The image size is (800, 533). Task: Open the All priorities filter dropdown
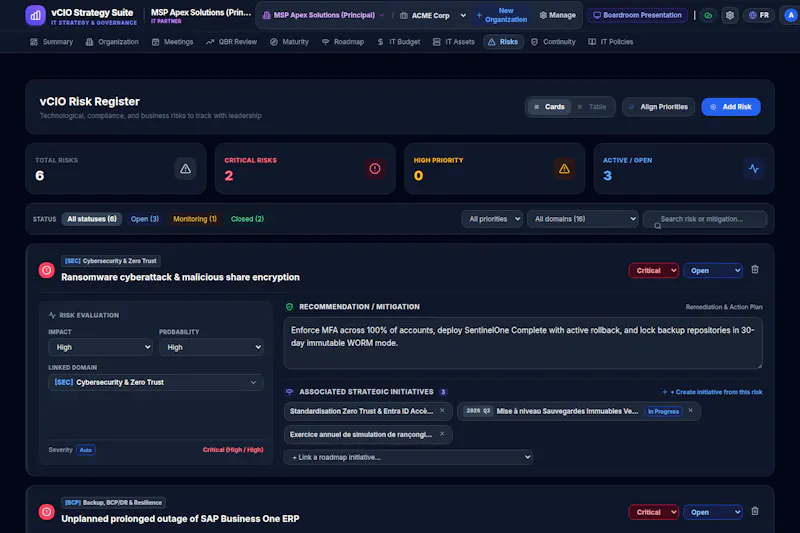click(492, 219)
